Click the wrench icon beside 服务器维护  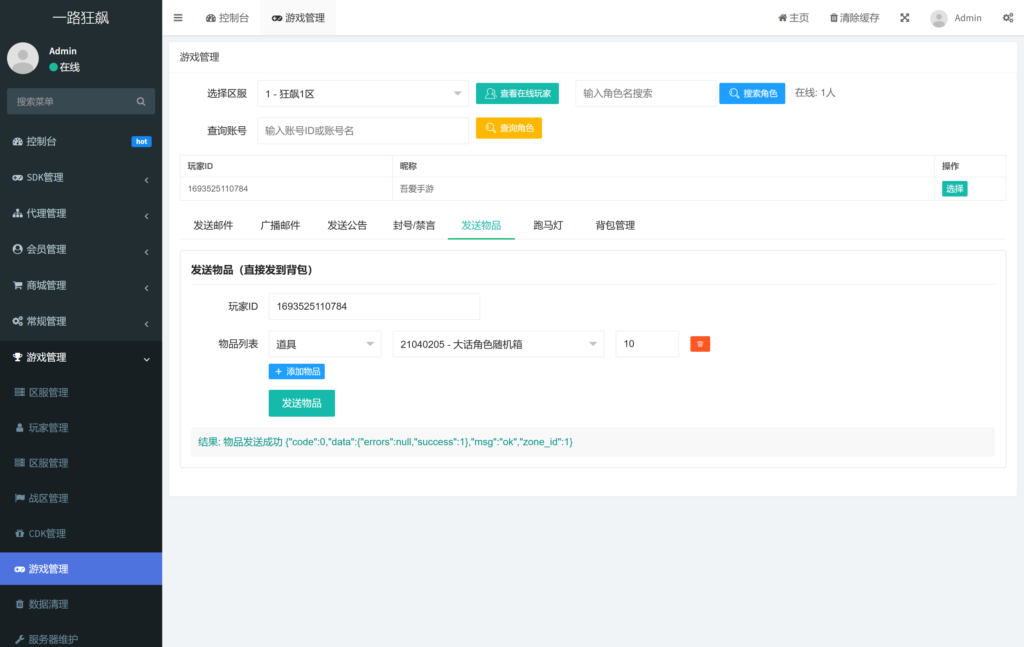click(20, 639)
